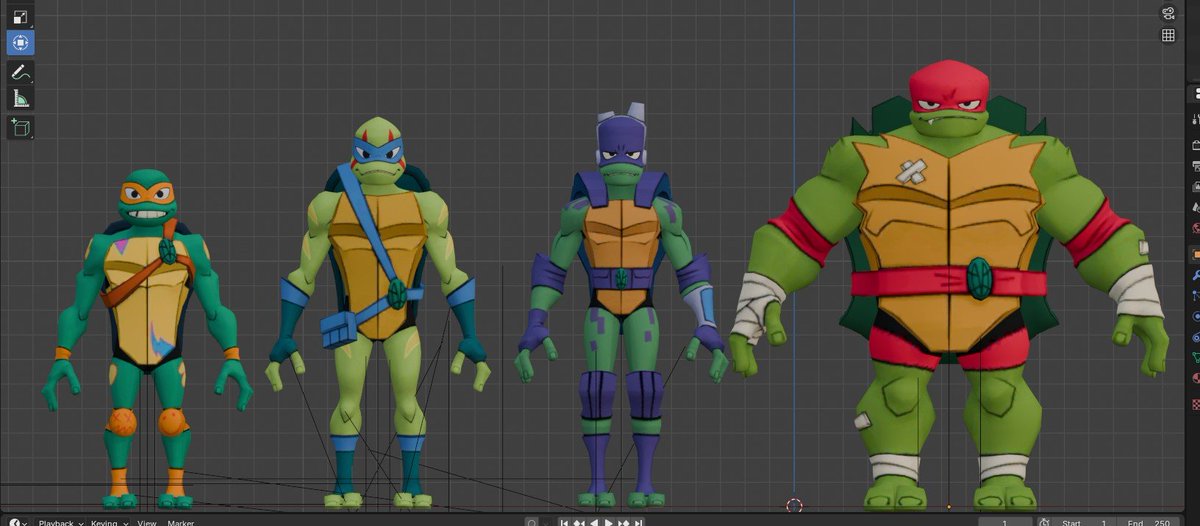Select the Annotate pencil tool
This screenshot has height=526, width=1200.
(x=20, y=72)
